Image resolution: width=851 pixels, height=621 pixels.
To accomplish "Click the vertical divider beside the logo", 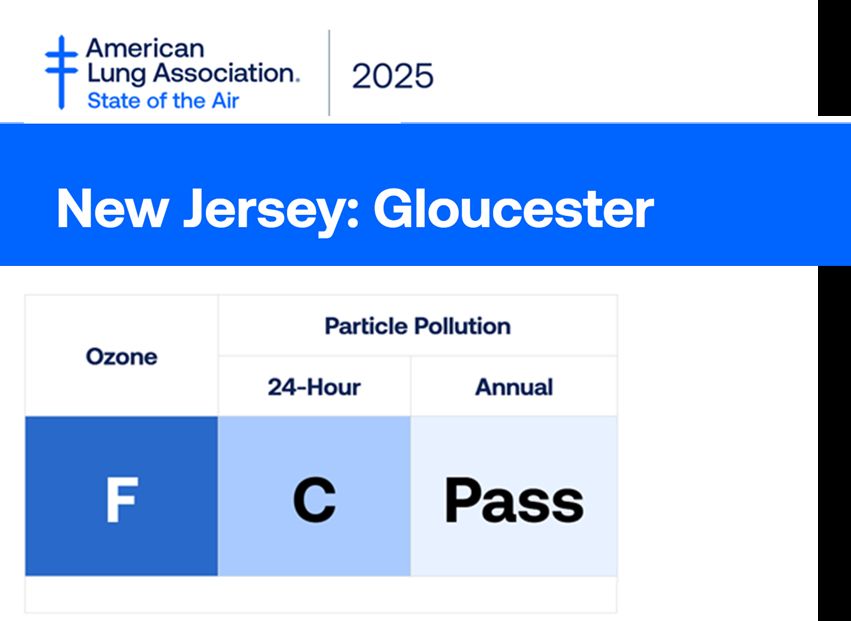I will tap(329, 73).
